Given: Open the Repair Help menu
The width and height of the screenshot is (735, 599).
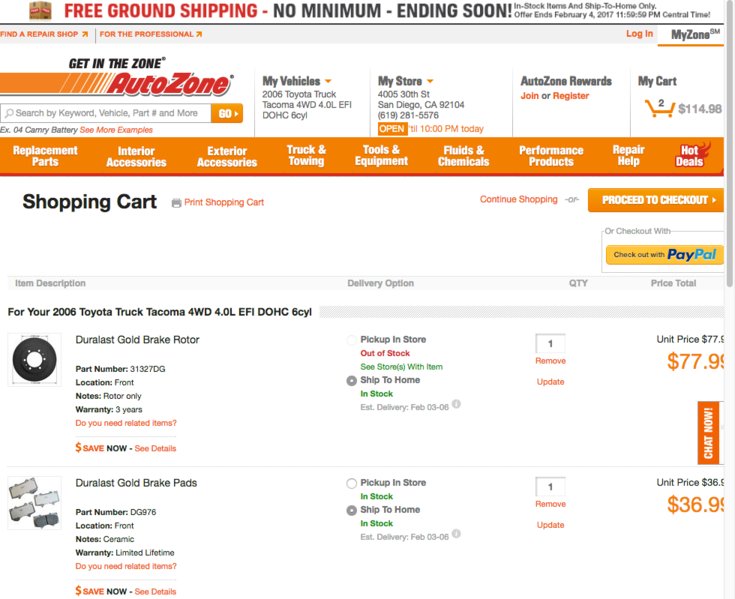Looking at the screenshot, I should click(629, 156).
